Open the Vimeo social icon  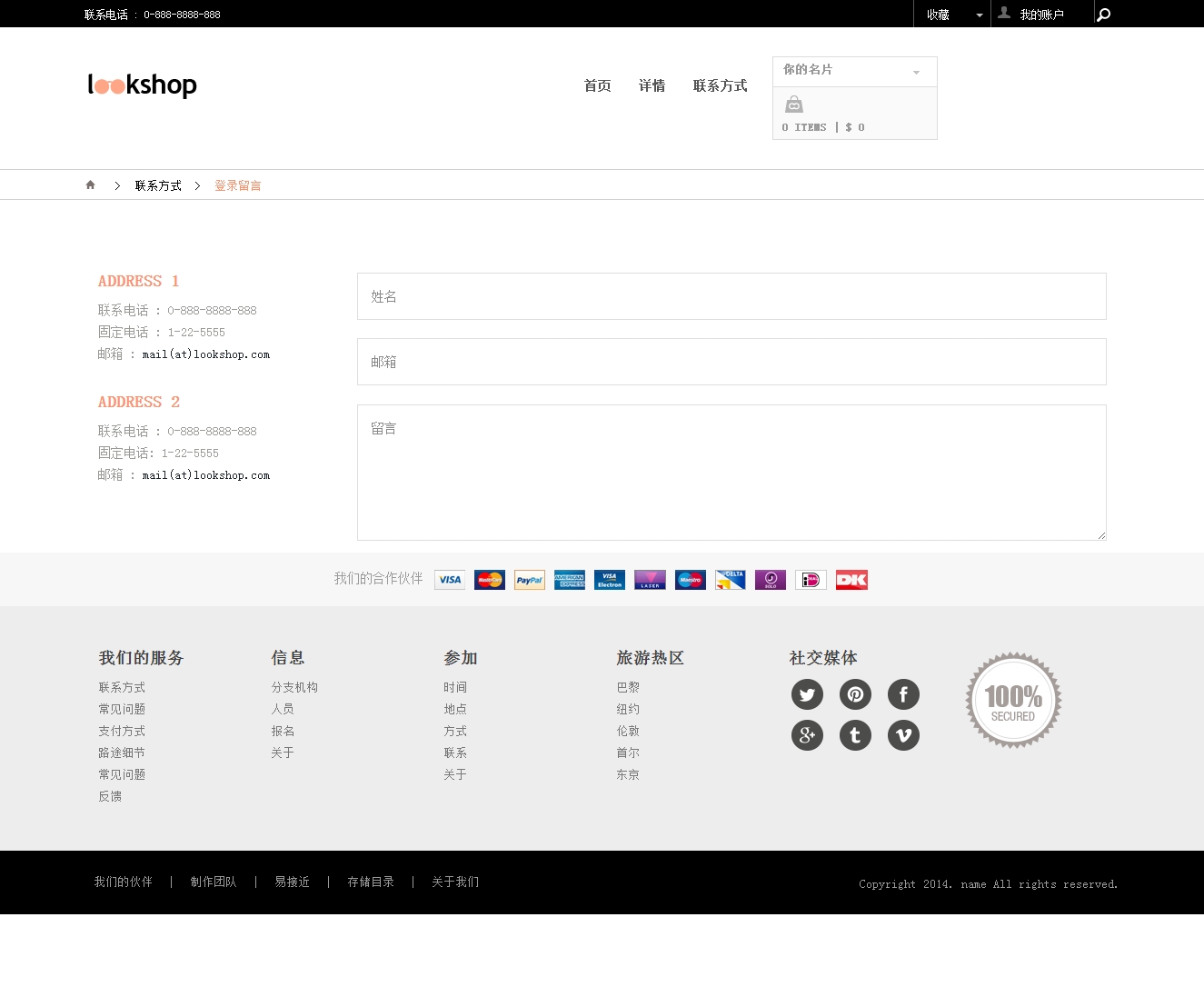tap(903, 735)
